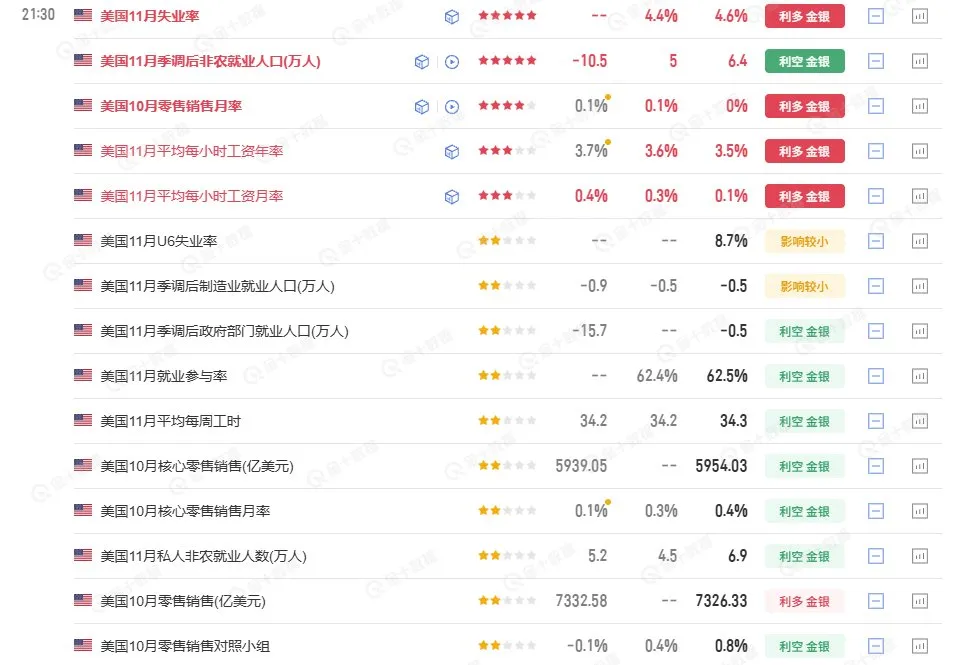Click cube icon in 美国11月失业率 row
Viewport: 960px width, 665px height.
[x=452, y=16]
